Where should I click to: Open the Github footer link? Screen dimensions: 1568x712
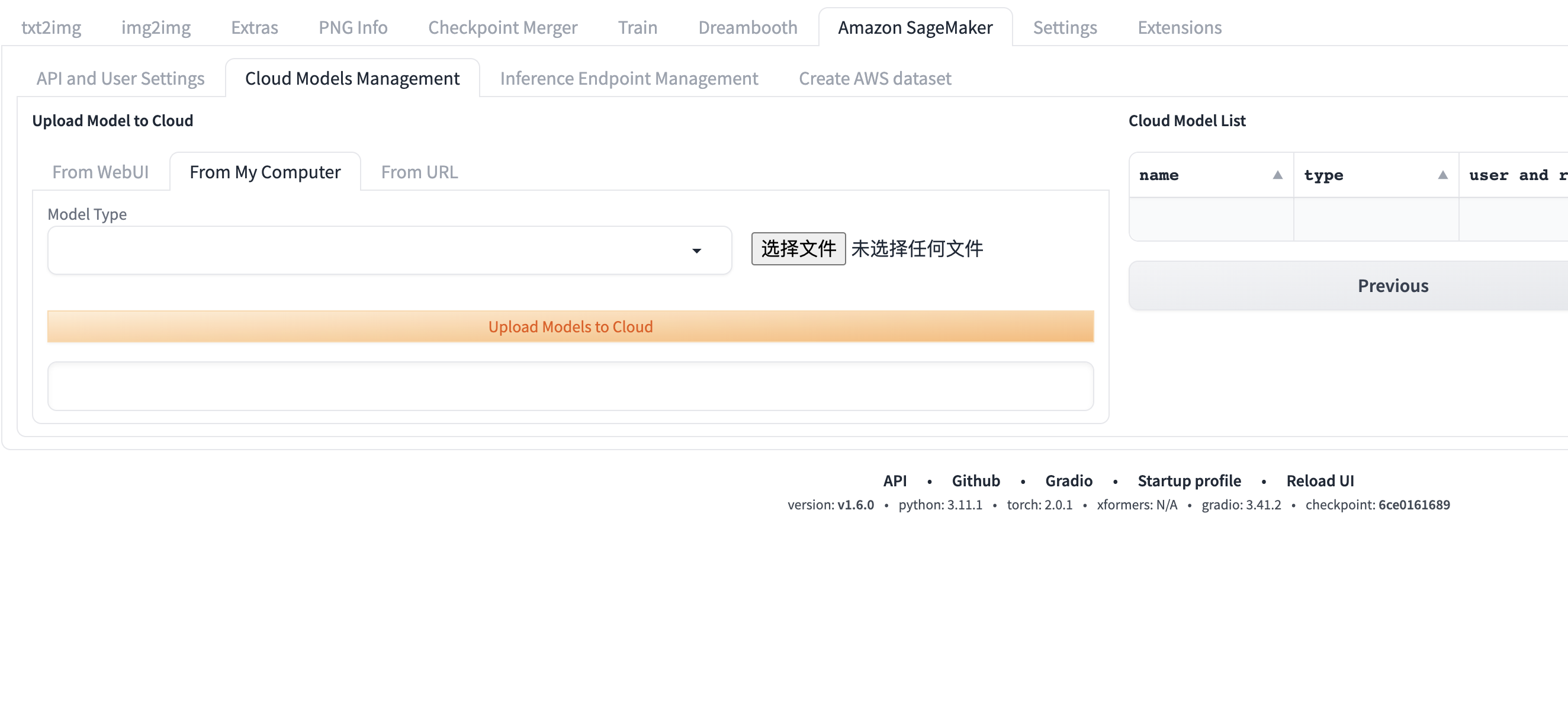pyautogui.click(x=975, y=480)
